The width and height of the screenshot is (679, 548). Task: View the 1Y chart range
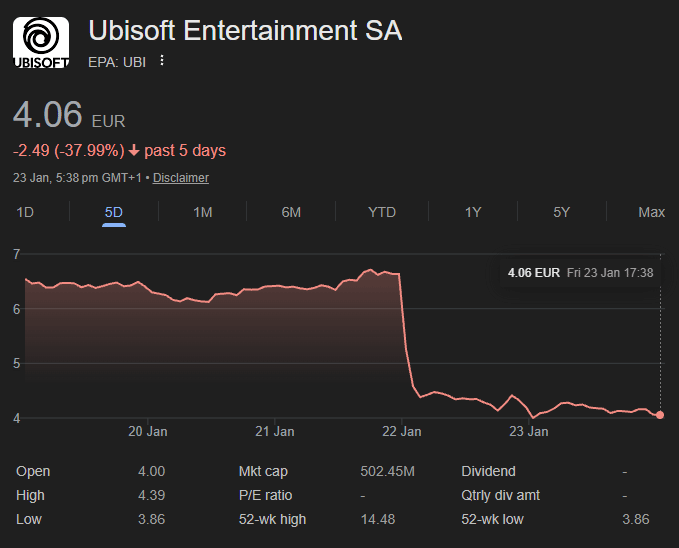[x=473, y=212]
